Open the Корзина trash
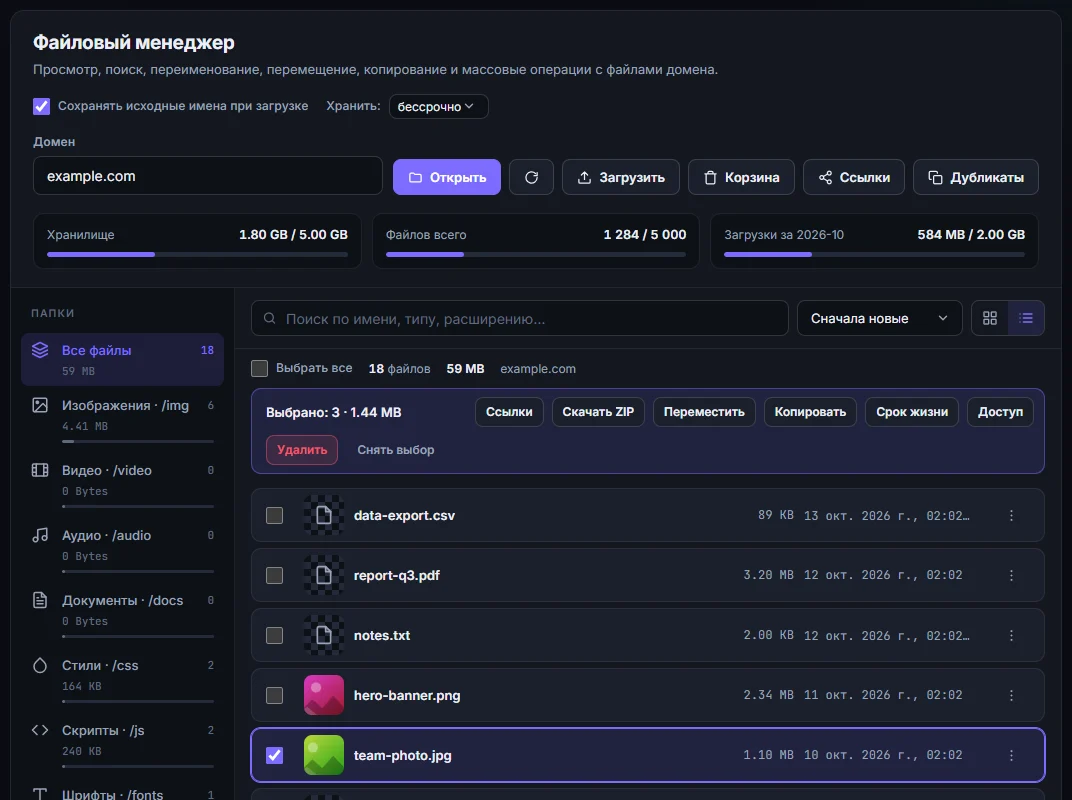 coord(741,177)
